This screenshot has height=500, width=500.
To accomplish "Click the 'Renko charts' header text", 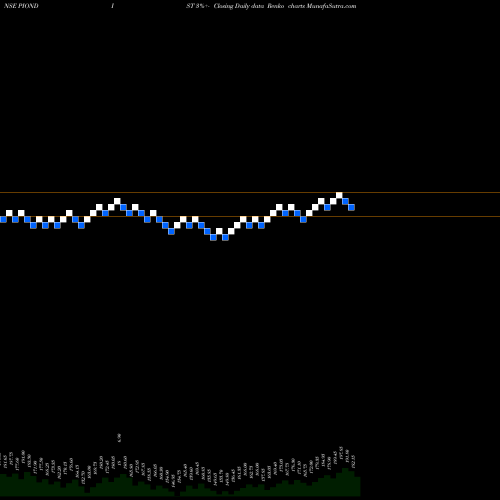I will [286, 6].
